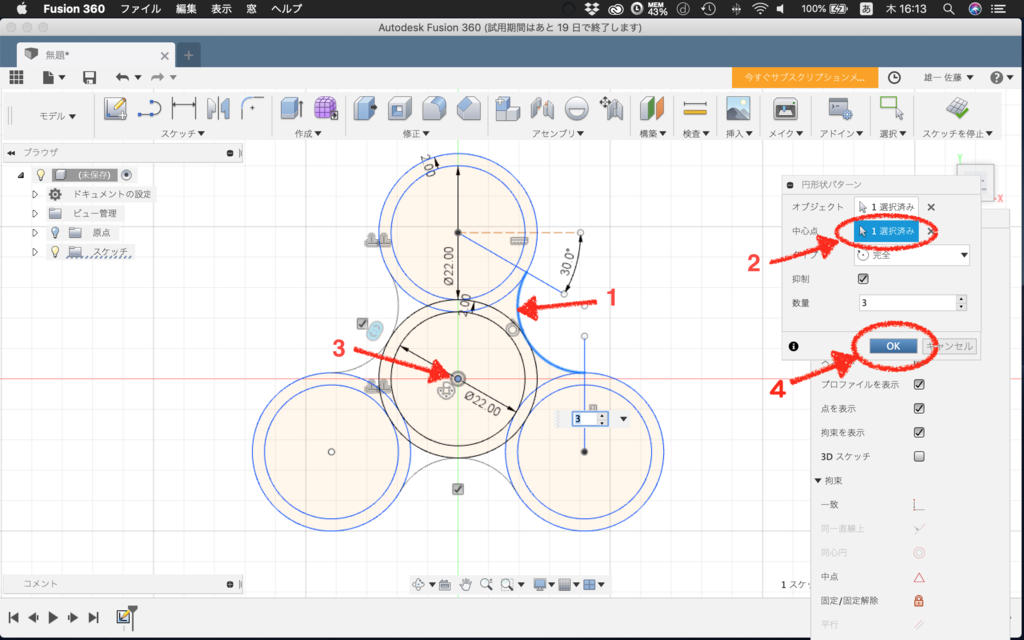
Task: Open the タイプ dropdown in pattern dialog
Action: (x=912, y=255)
